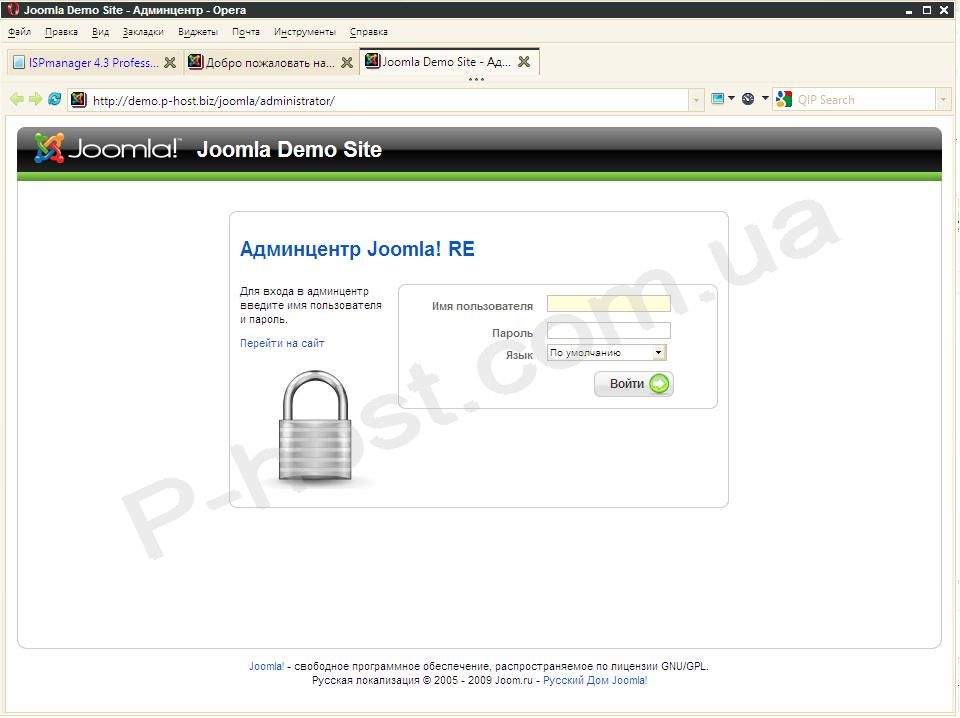Open the Русский Дом Joomla! link

tap(595, 681)
